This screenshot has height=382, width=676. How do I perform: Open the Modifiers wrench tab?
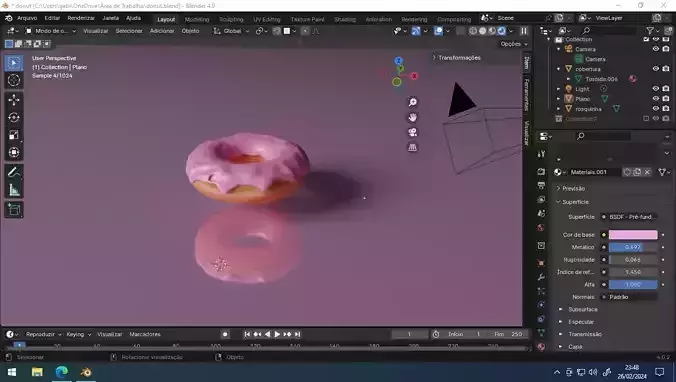(x=541, y=277)
